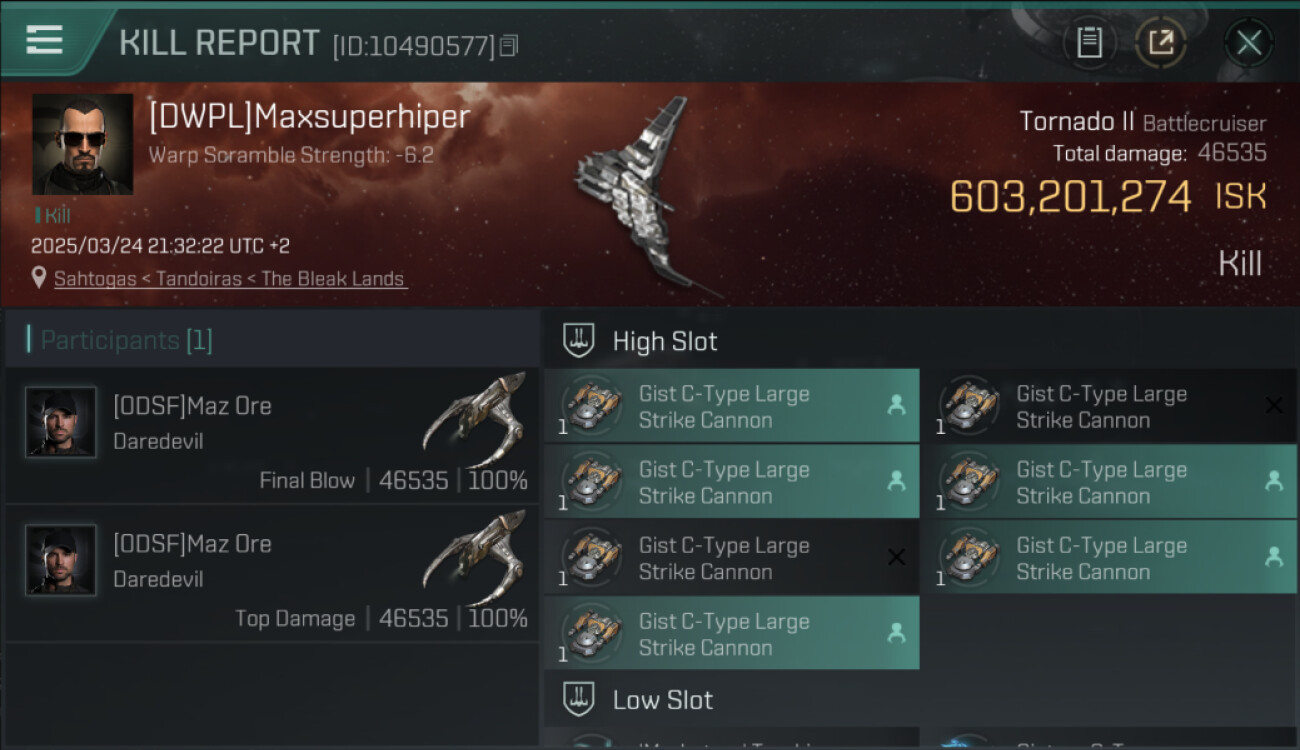Toggle dropped status on first Strike Cannon
The image size is (1300, 750).
896,405
